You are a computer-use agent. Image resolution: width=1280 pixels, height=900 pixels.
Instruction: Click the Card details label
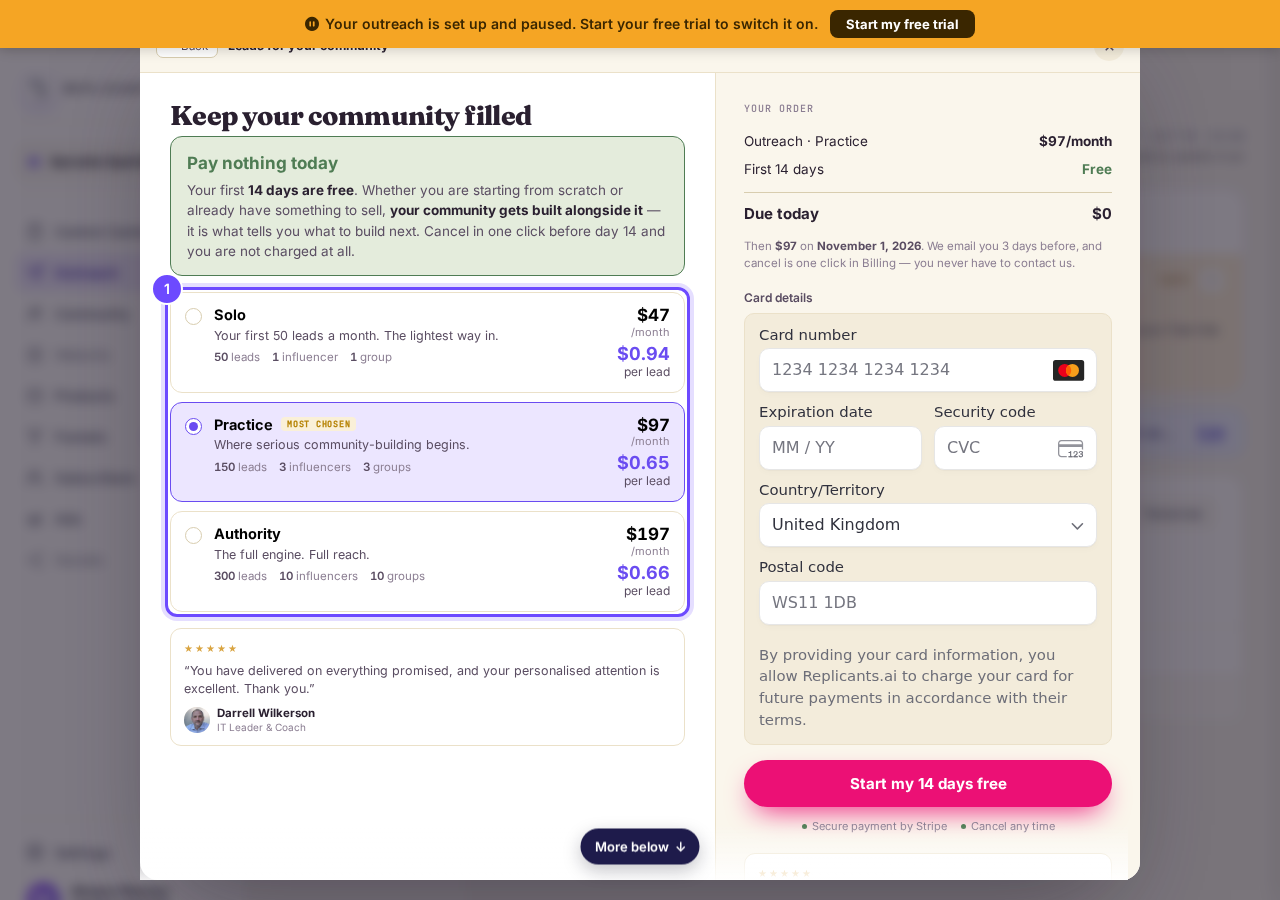click(x=778, y=298)
